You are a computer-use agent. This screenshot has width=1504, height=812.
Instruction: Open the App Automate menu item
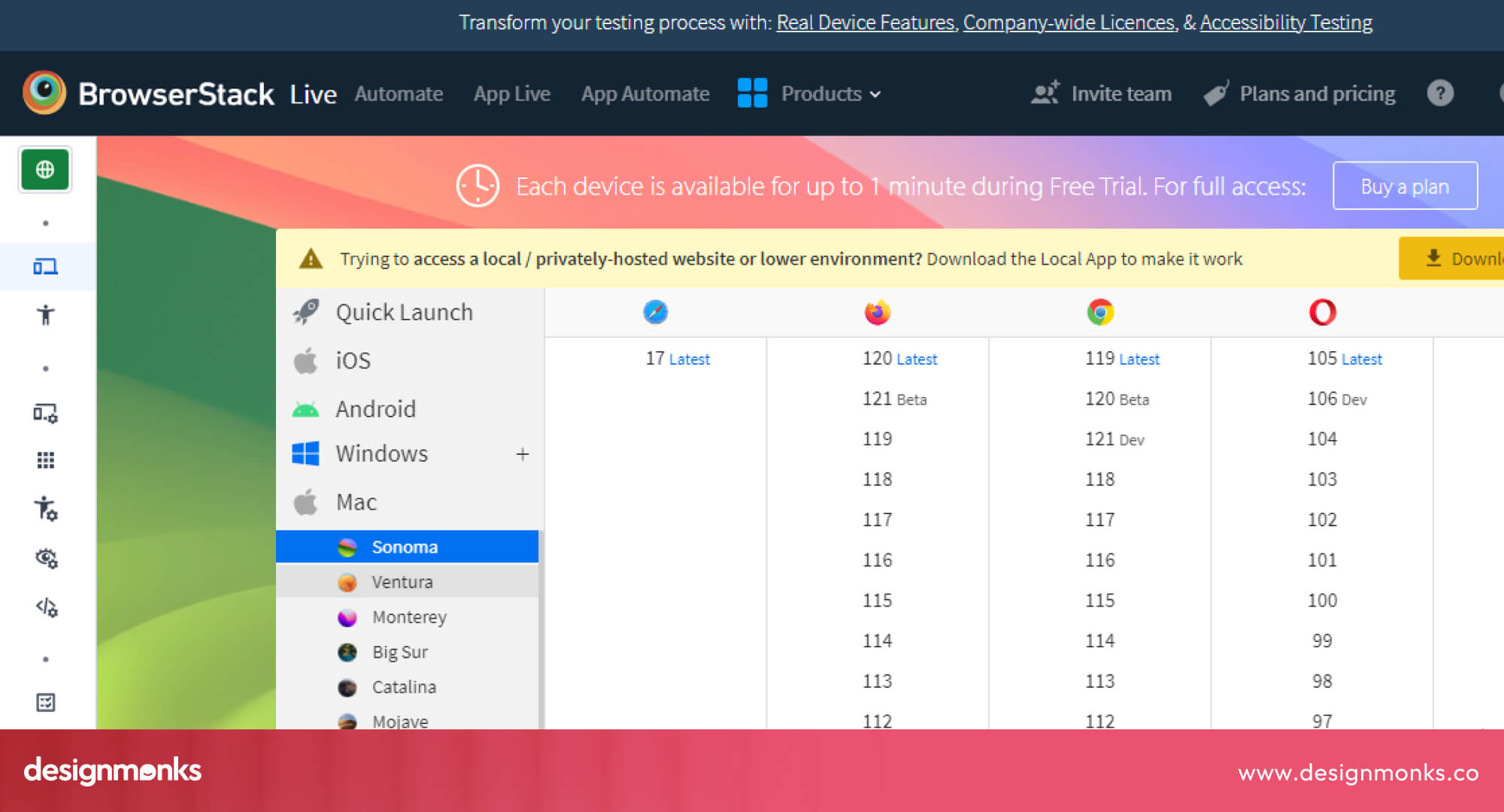[645, 93]
